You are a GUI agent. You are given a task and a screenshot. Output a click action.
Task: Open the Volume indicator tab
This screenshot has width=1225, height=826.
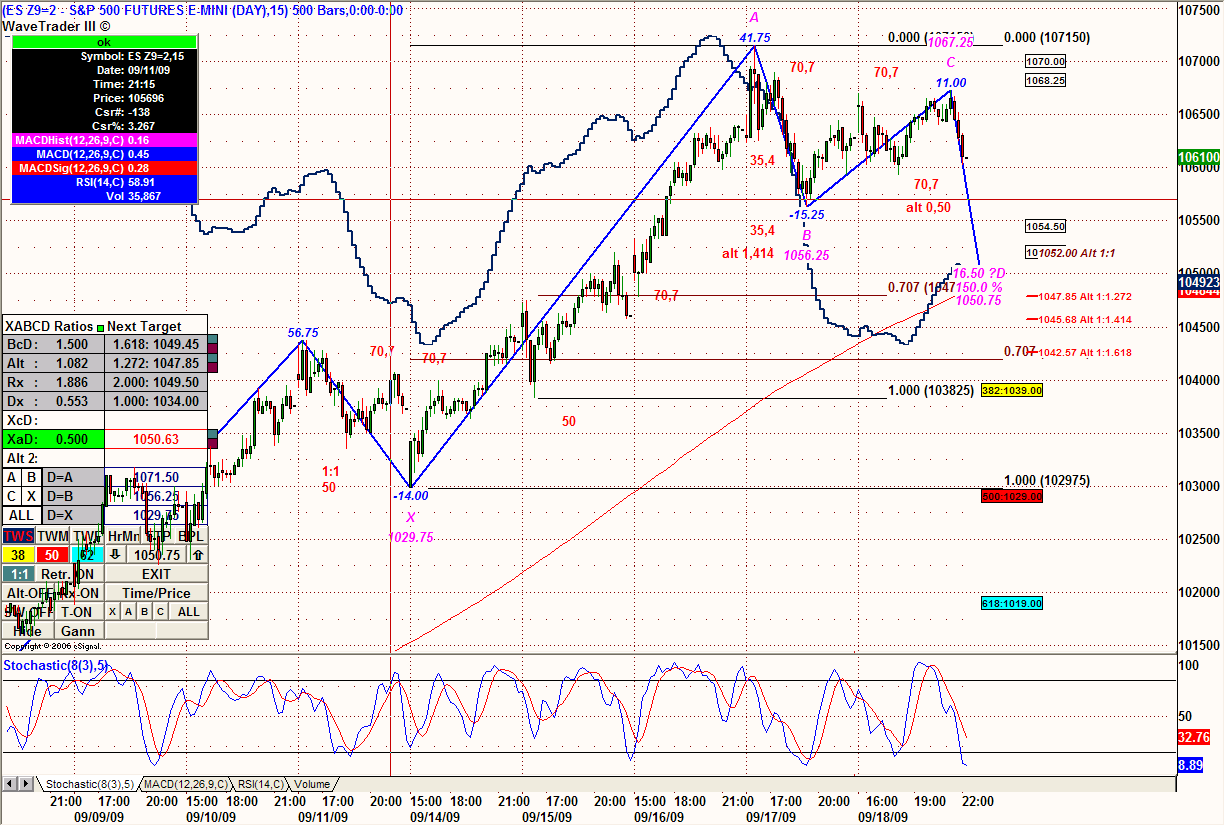312,784
